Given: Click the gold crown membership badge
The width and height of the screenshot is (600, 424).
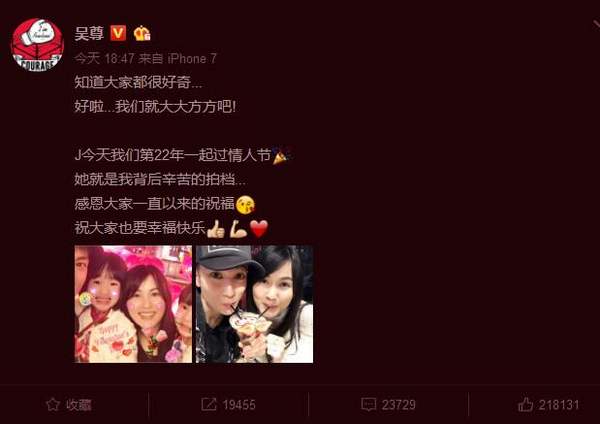Looking at the screenshot, I should pos(142,33).
